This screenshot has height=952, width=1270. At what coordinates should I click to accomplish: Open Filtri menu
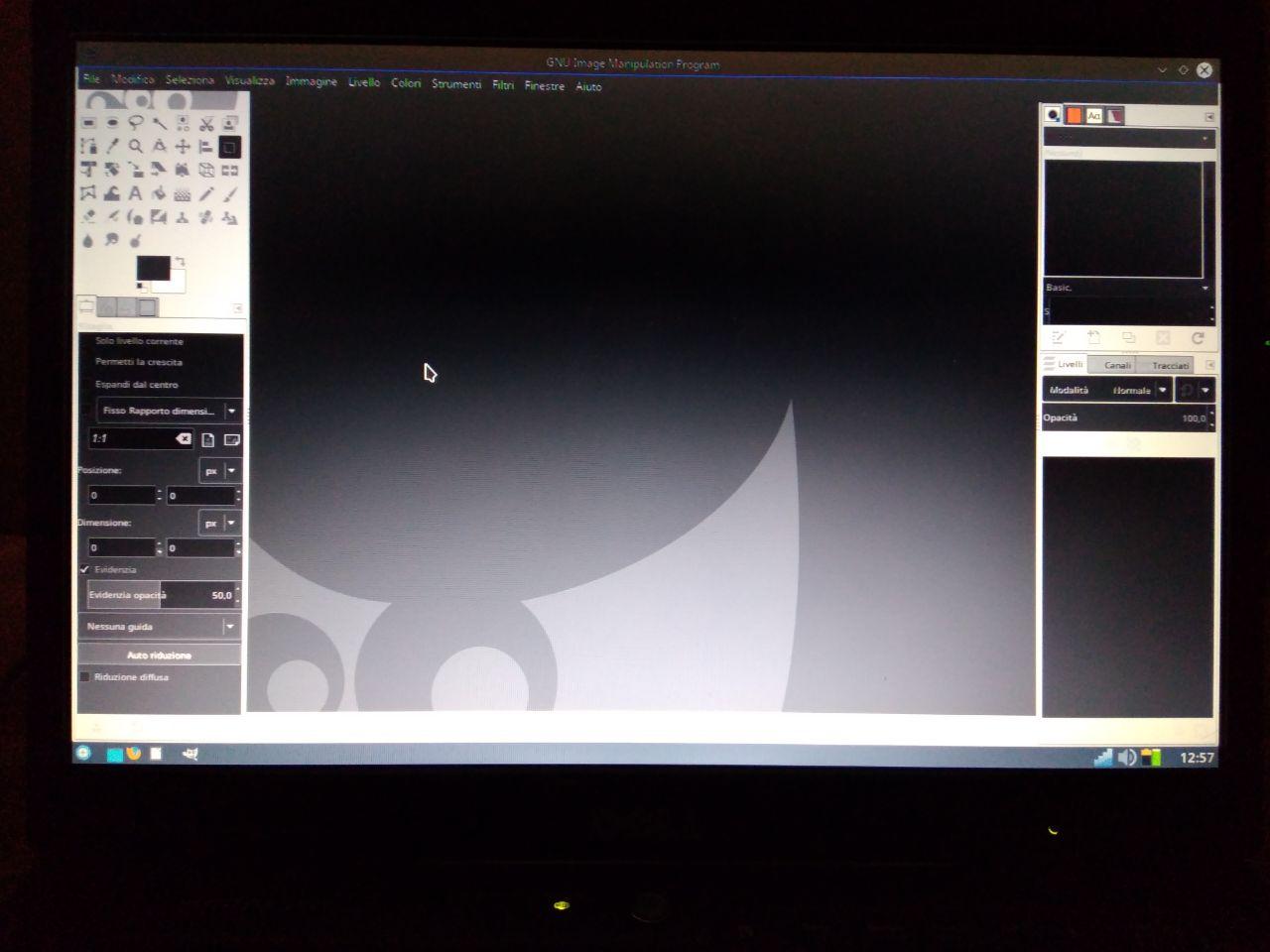pos(503,85)
